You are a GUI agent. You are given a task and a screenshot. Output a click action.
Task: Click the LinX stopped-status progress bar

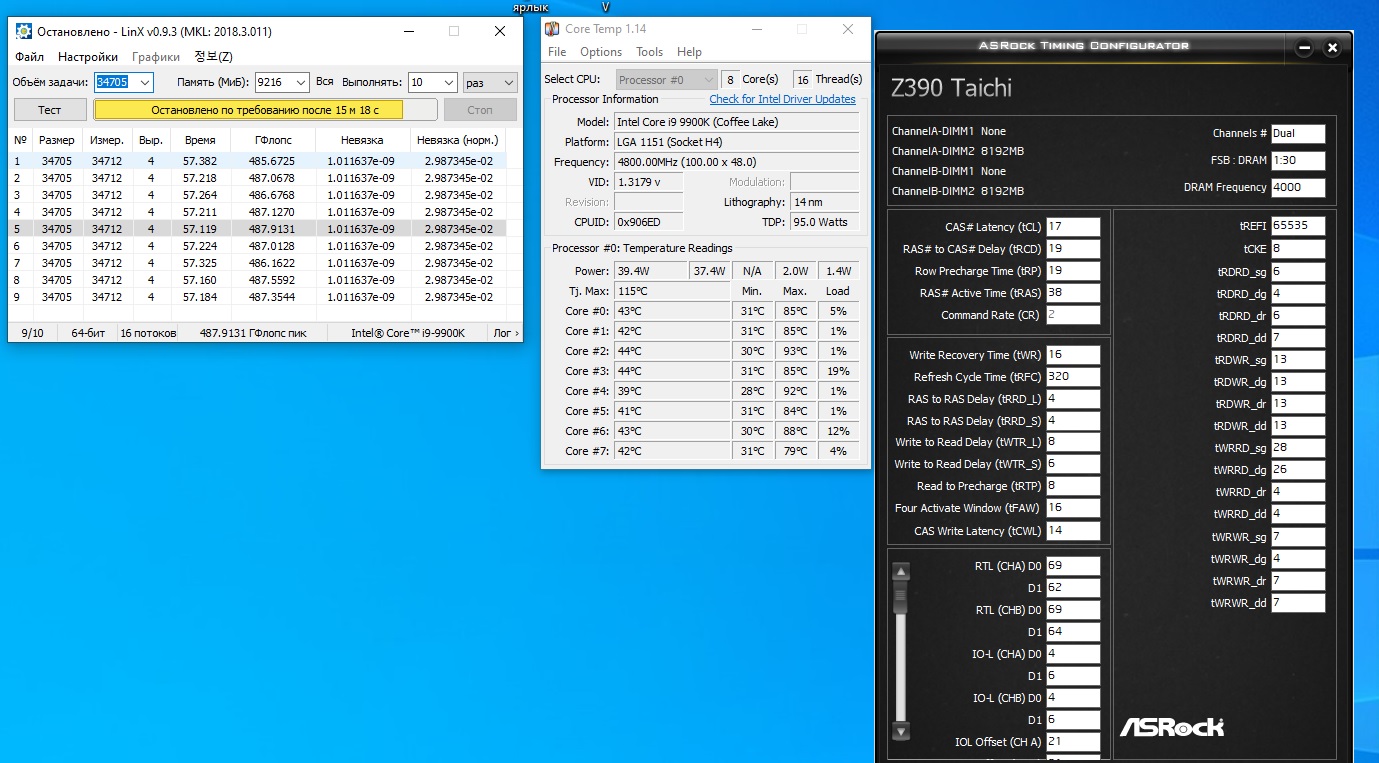point(265,110)
